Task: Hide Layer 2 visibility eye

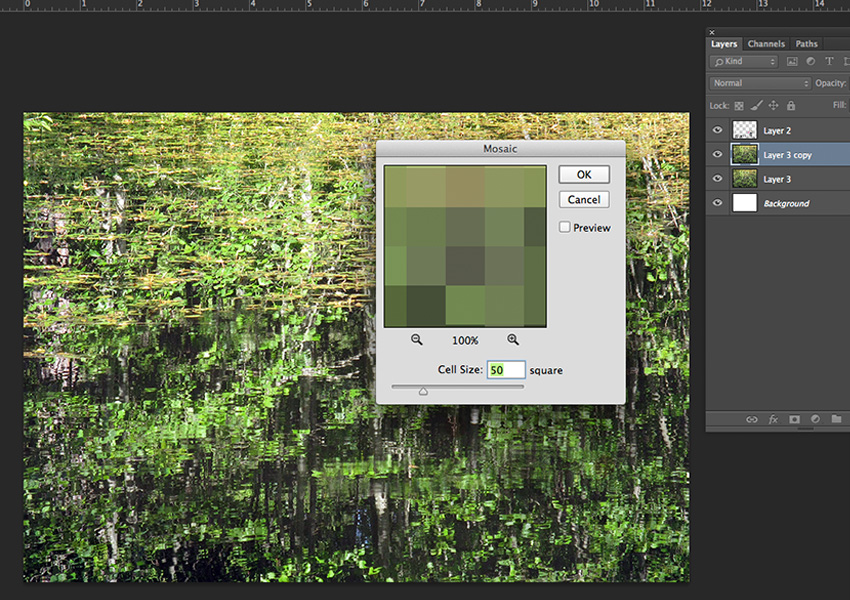Action: 717,130
